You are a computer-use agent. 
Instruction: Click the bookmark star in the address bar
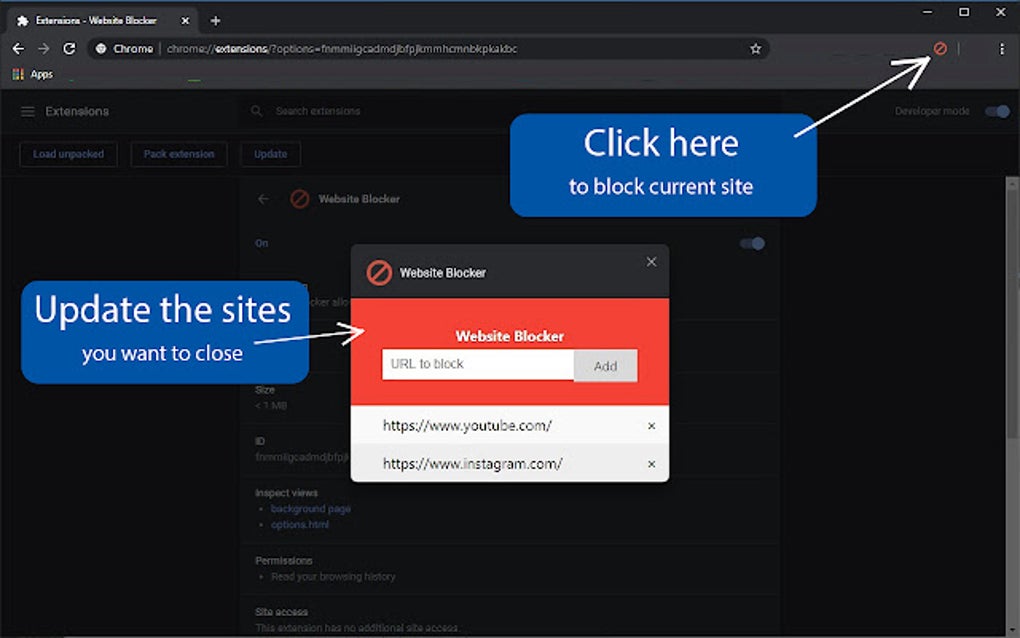coord(755,47)
